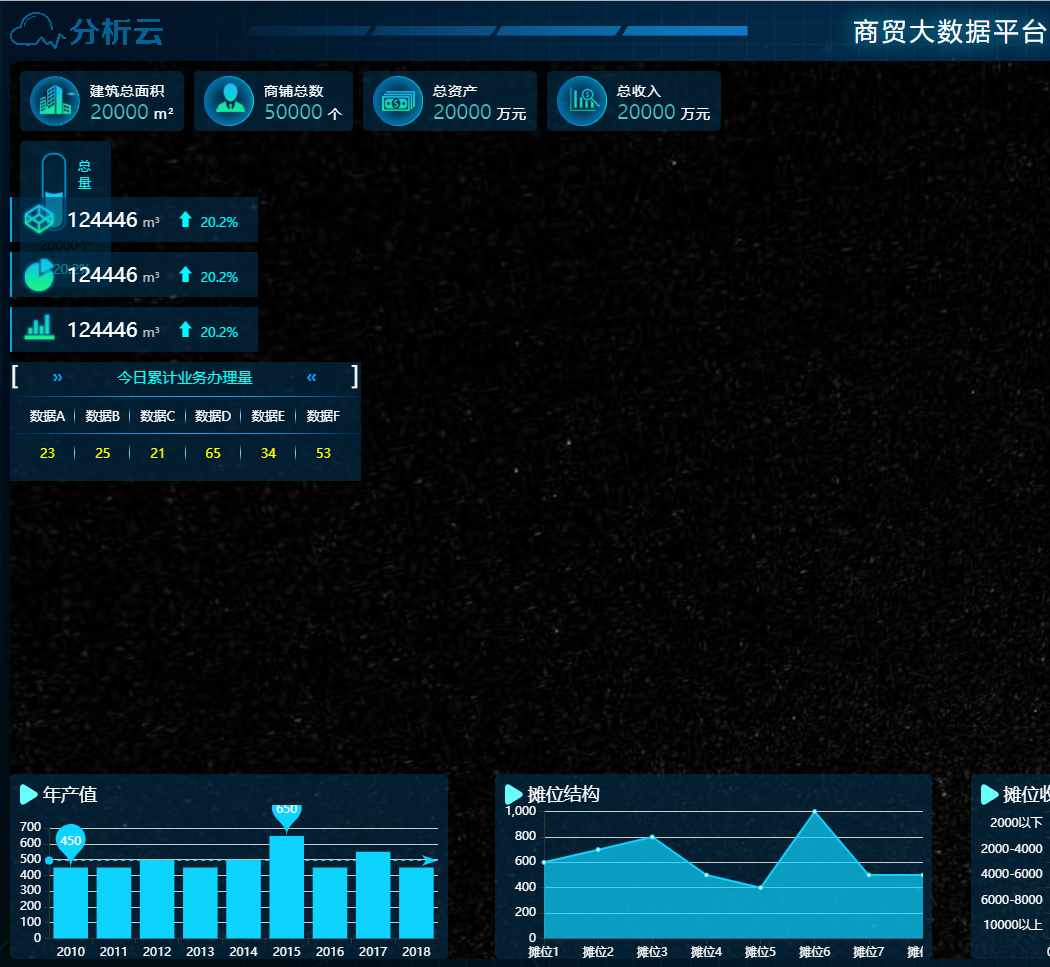This screenshot has width=1050, height=967.
Task: Open the 商铺总数 card title
Action: (x=293, y=91)
